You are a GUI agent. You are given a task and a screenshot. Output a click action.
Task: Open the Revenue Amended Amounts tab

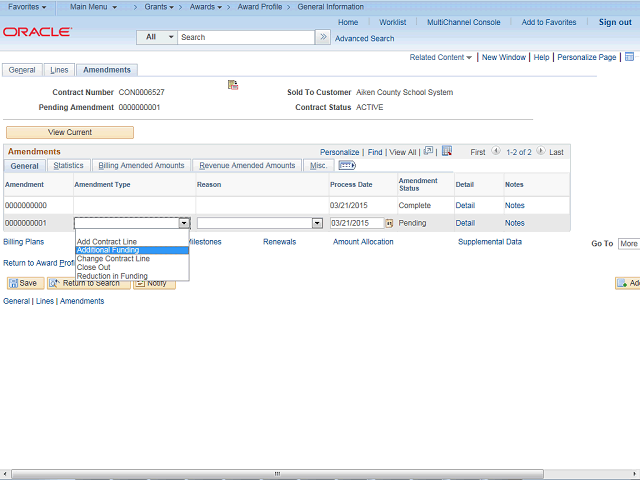pos(247,165)
